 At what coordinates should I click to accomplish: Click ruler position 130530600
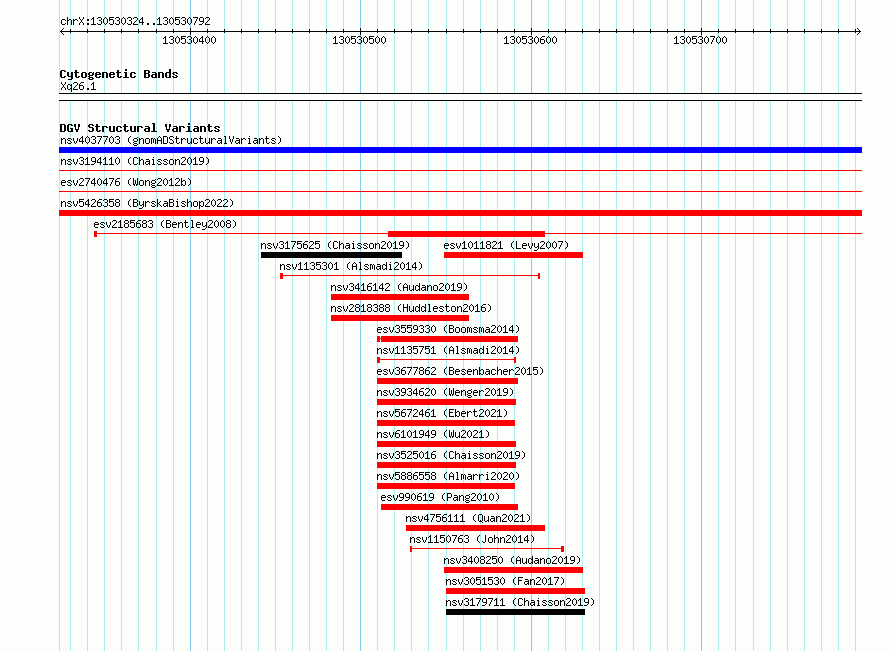[x=530, y=40]
